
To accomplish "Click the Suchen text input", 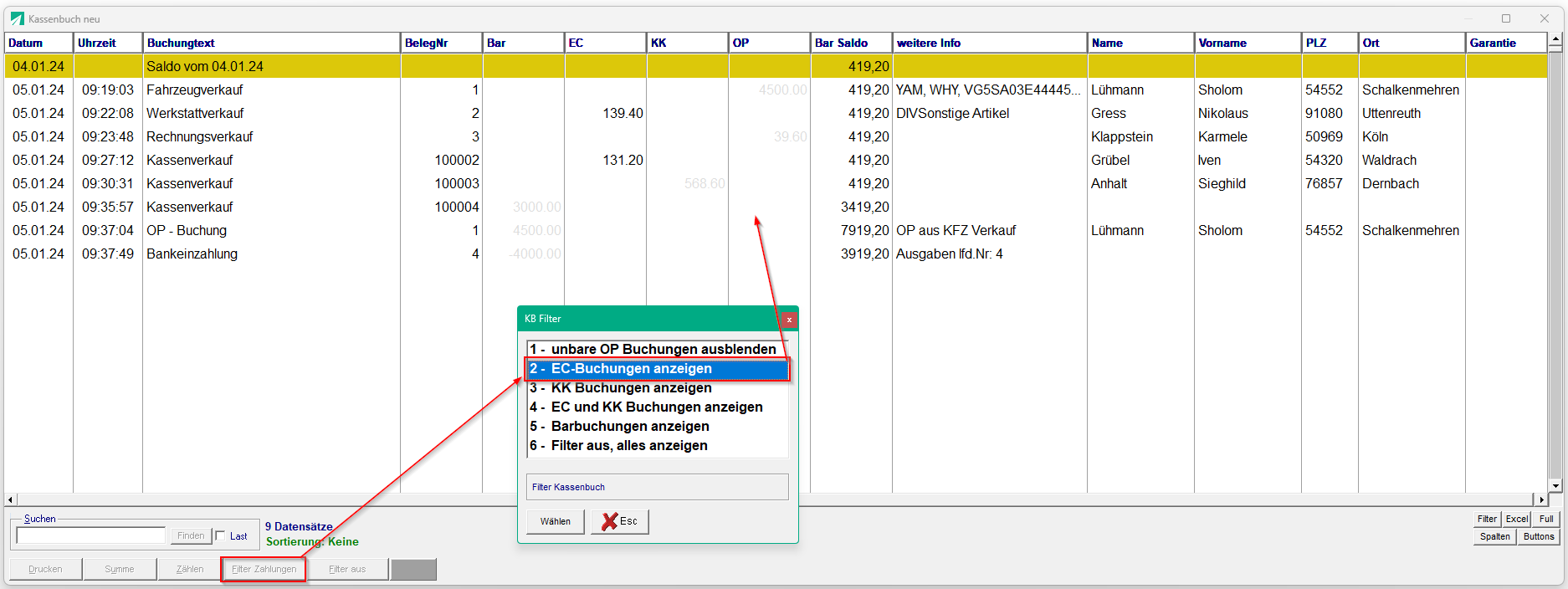I will click(x=91, y=535).
